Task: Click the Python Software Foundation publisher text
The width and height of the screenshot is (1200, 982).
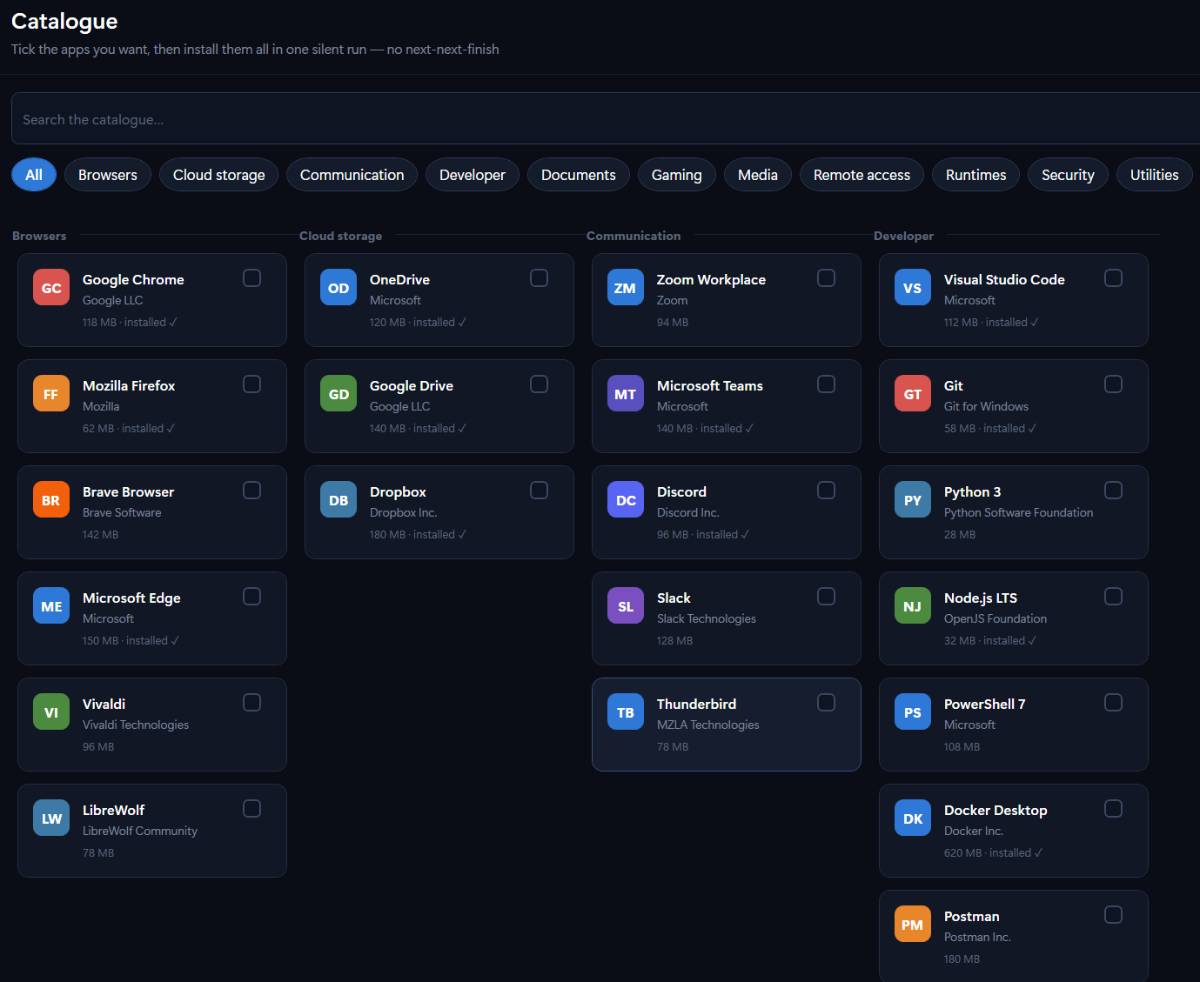Action: [1018, 513]
